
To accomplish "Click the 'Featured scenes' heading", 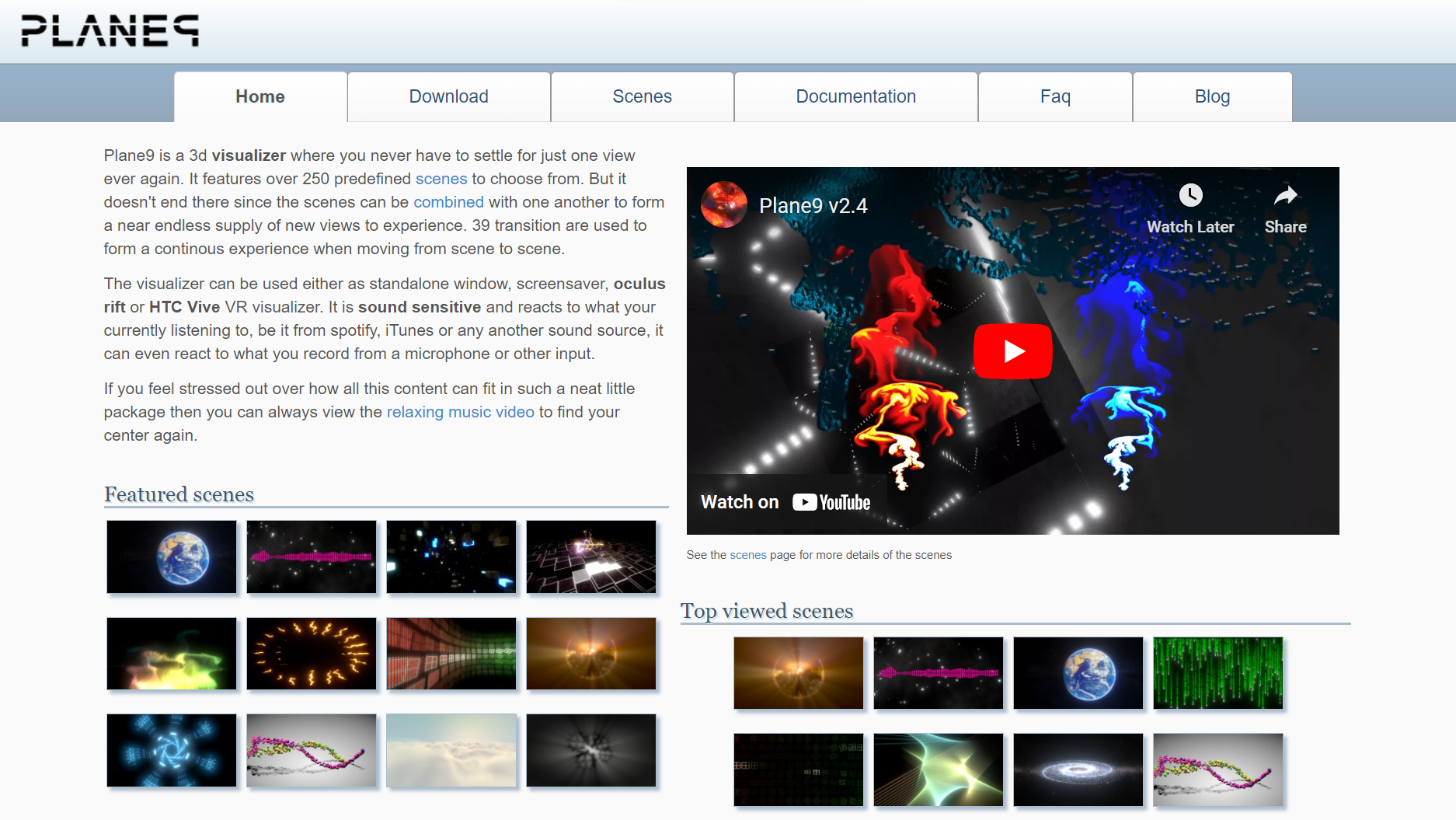I will [179, 494].
